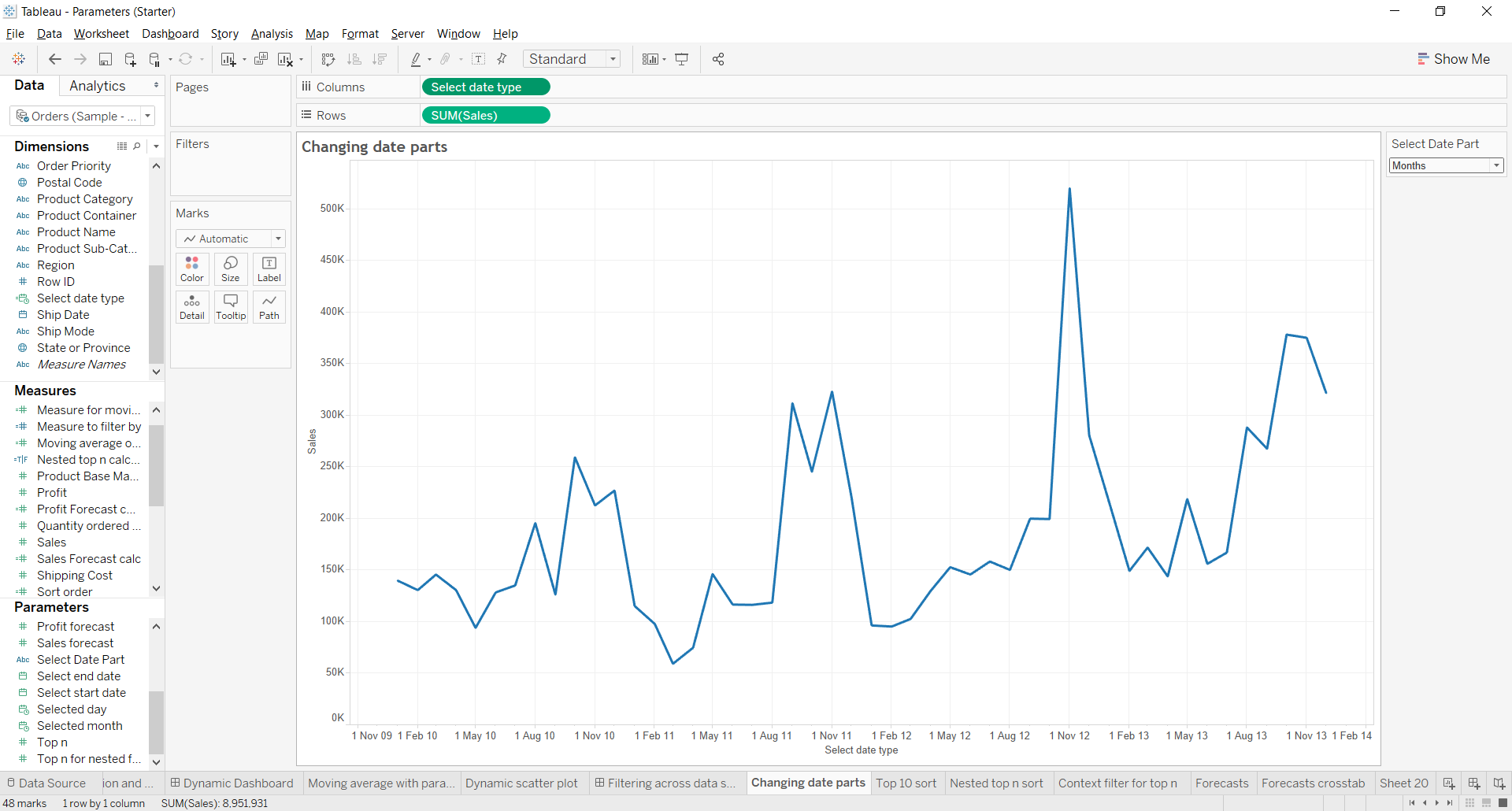Click the Select date type pill on Columns
Viewport: 1512px width, 811px height.
486,87
